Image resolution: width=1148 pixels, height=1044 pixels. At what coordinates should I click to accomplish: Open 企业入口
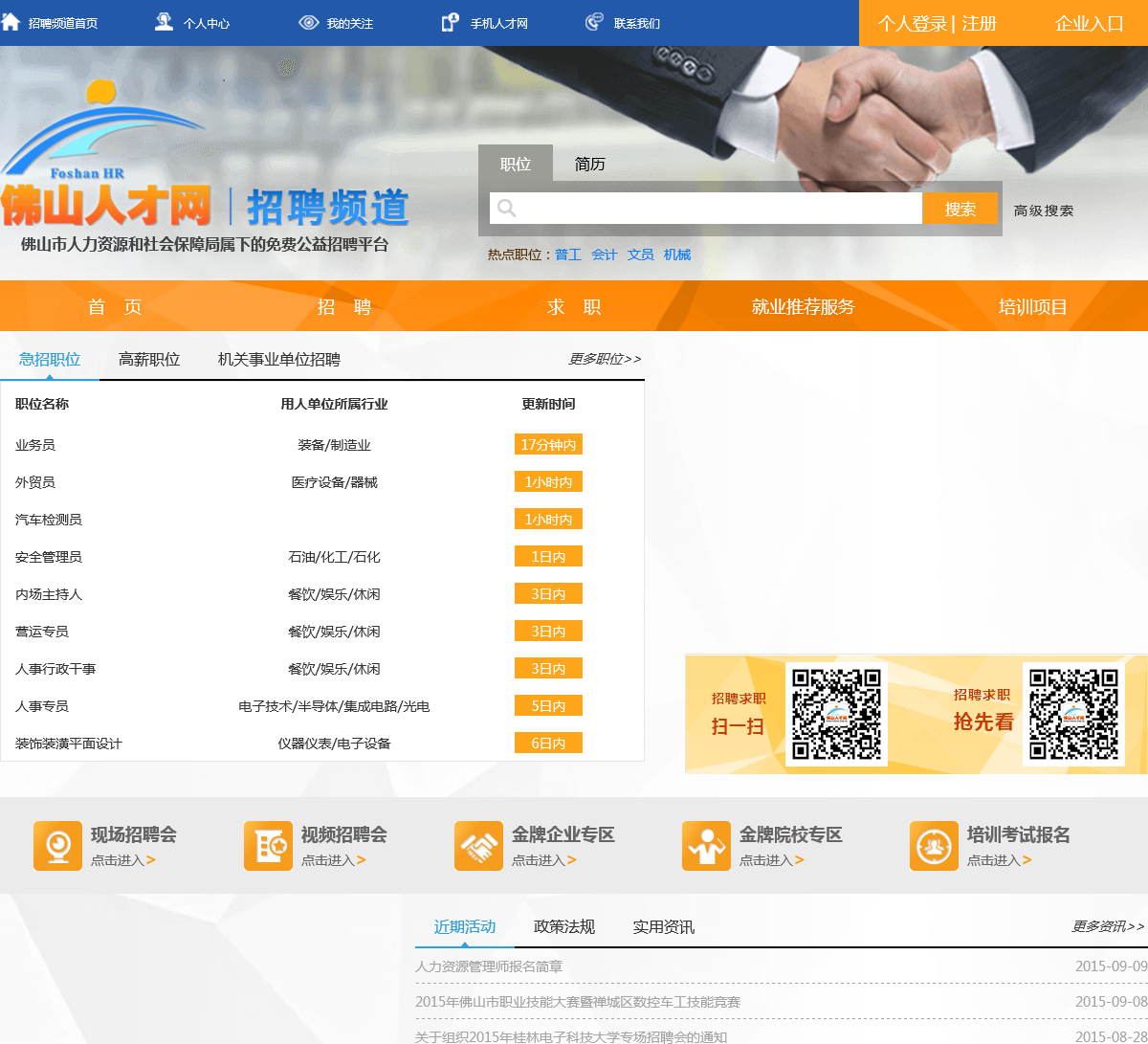1090,23
